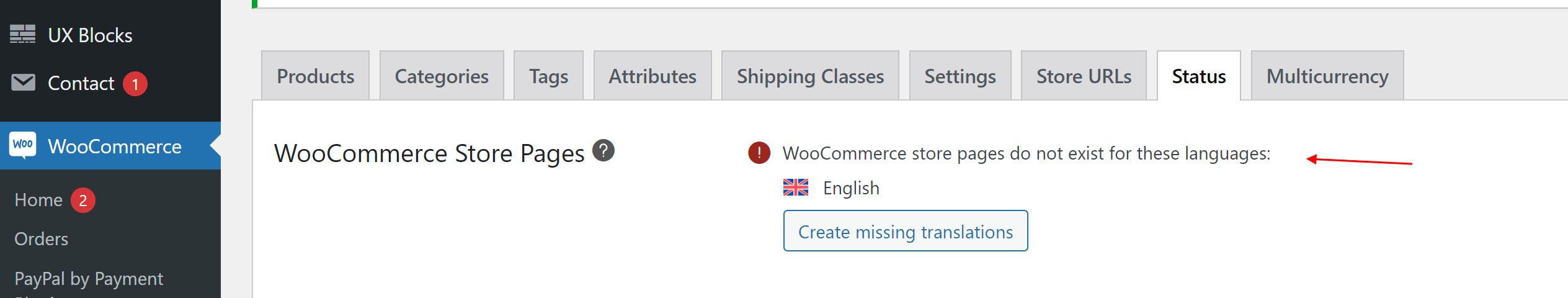Click Create missing translations button

point(906,231)
